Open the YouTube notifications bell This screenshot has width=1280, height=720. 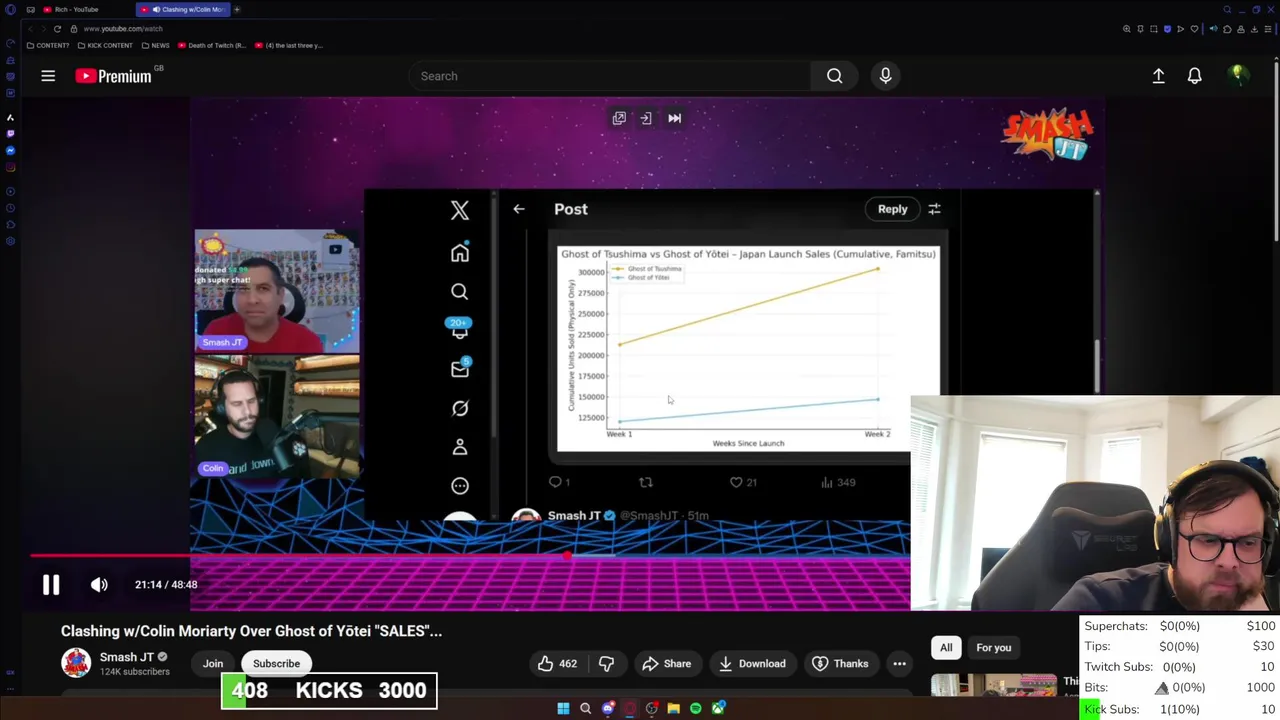click(x=1194, y=76)
